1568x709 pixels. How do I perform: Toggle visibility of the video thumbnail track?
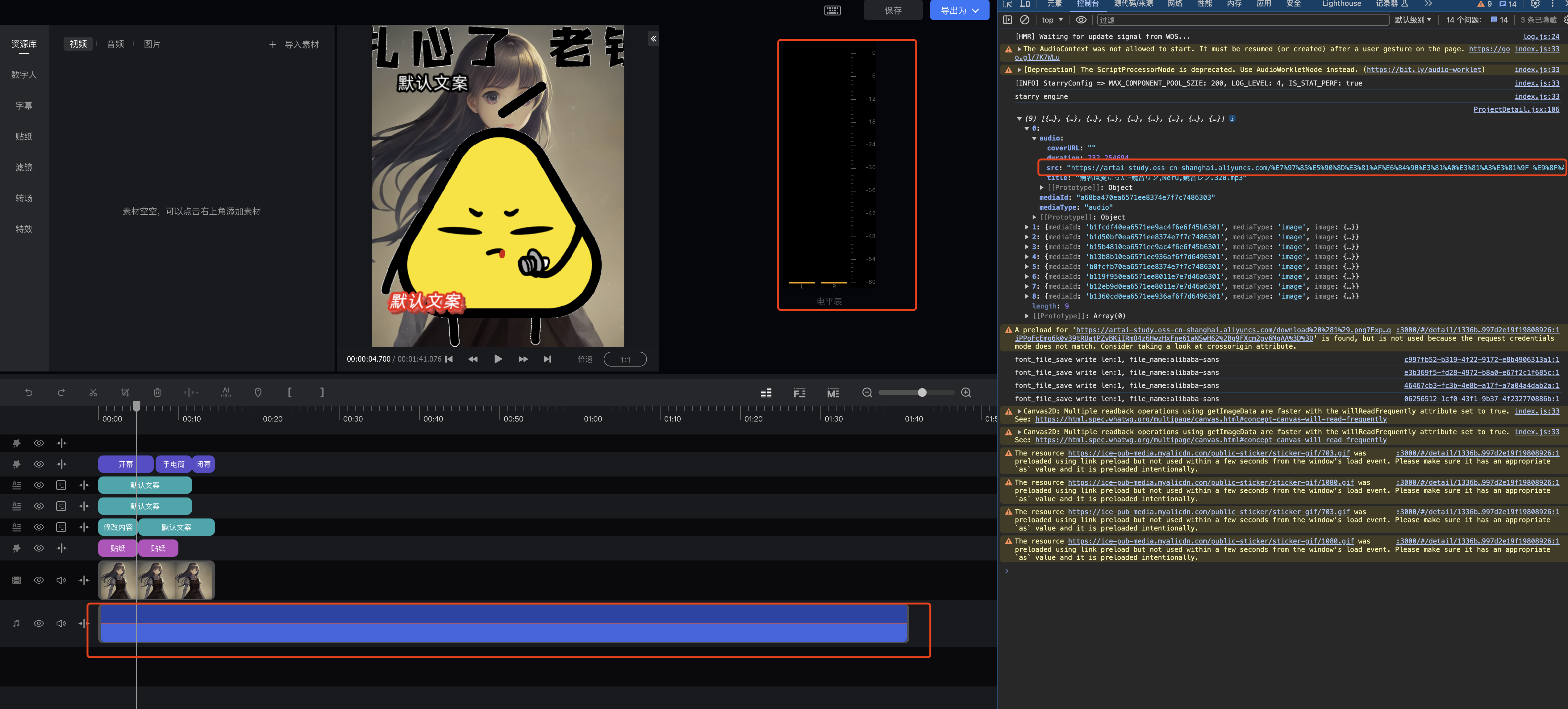tap(39, 581)
